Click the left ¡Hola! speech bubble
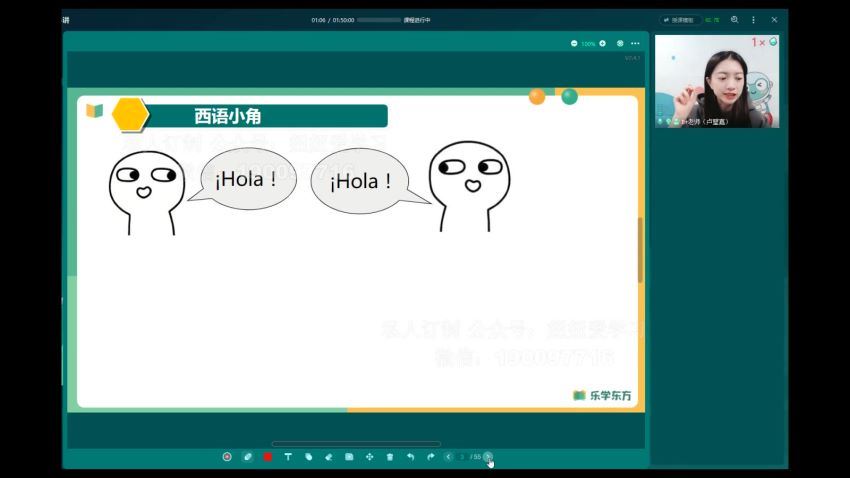850x478 pixels. click(248, 179)
